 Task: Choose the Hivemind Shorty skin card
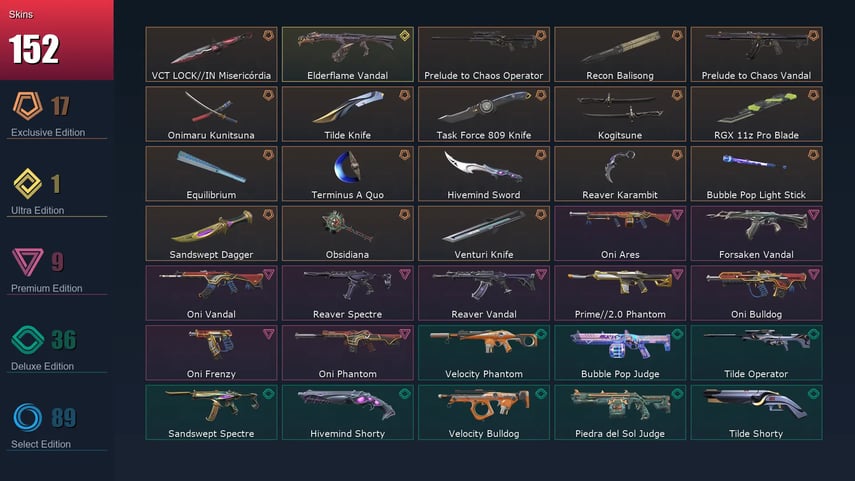[348, 413]
